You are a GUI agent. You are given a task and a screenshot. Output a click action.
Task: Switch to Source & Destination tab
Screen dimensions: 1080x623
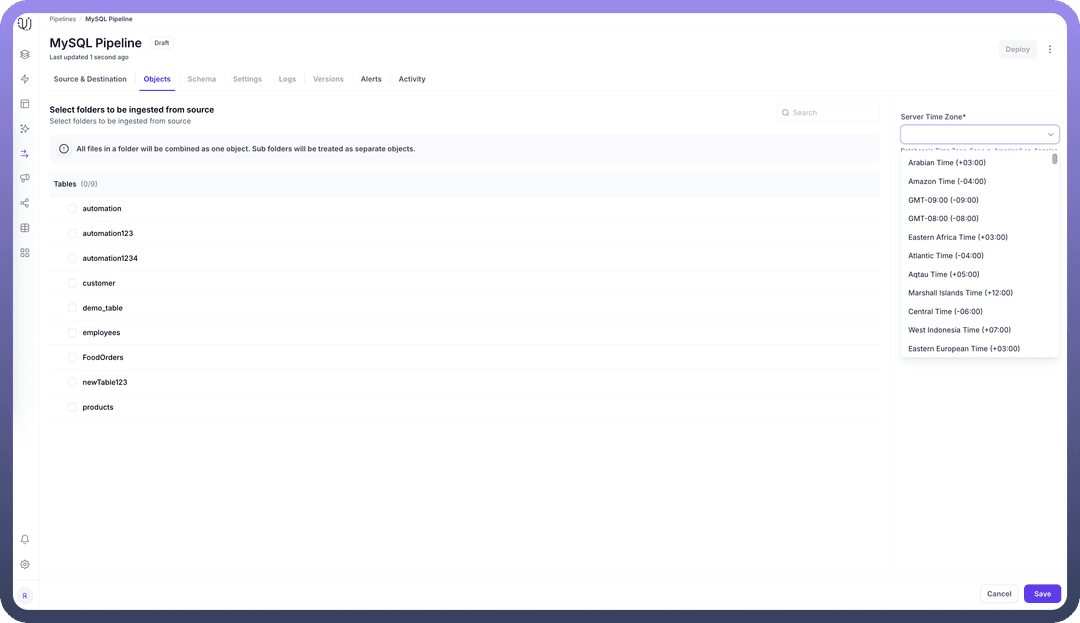[90, 79]
